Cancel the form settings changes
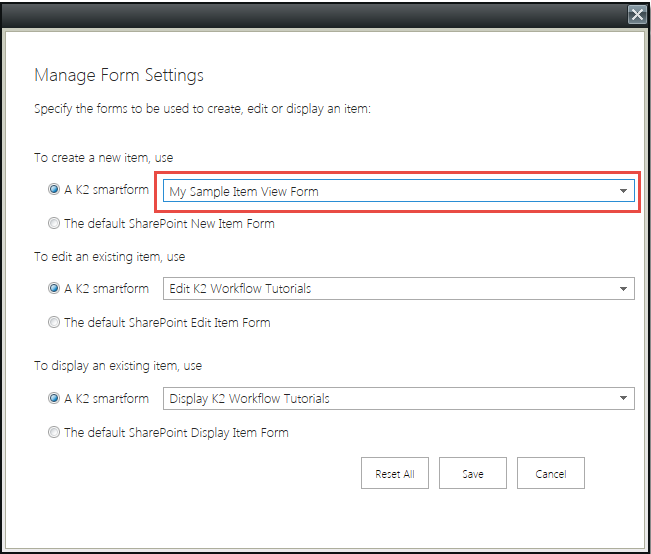651x554 pixels. pos(550,474)
